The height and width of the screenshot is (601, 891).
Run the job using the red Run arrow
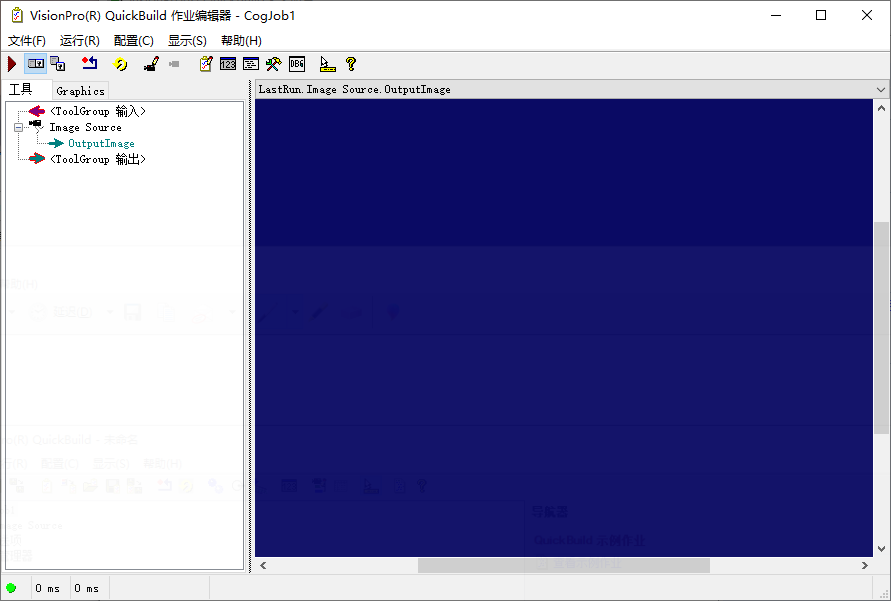coord(10,63)
